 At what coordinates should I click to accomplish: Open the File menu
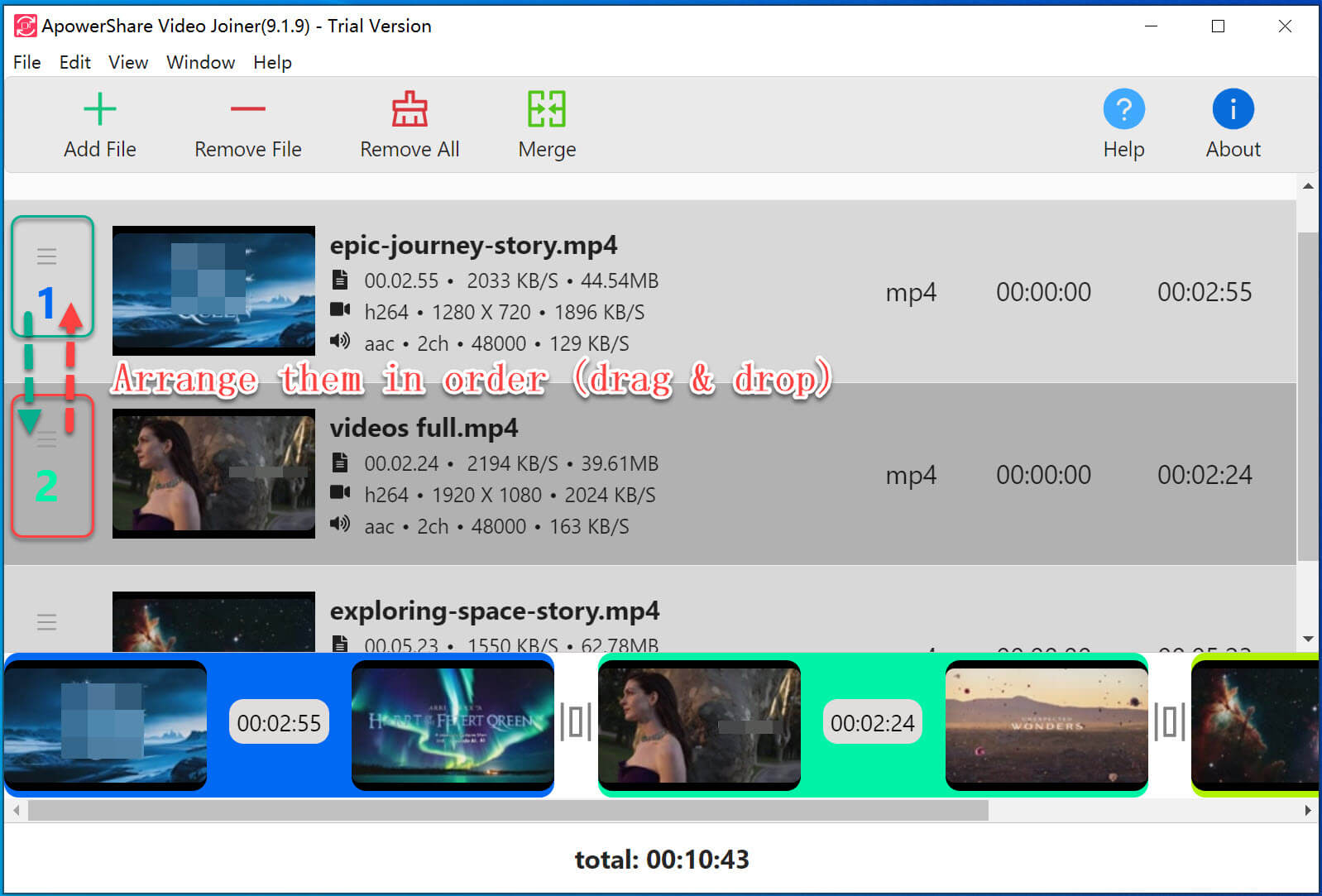click(26, 63)
